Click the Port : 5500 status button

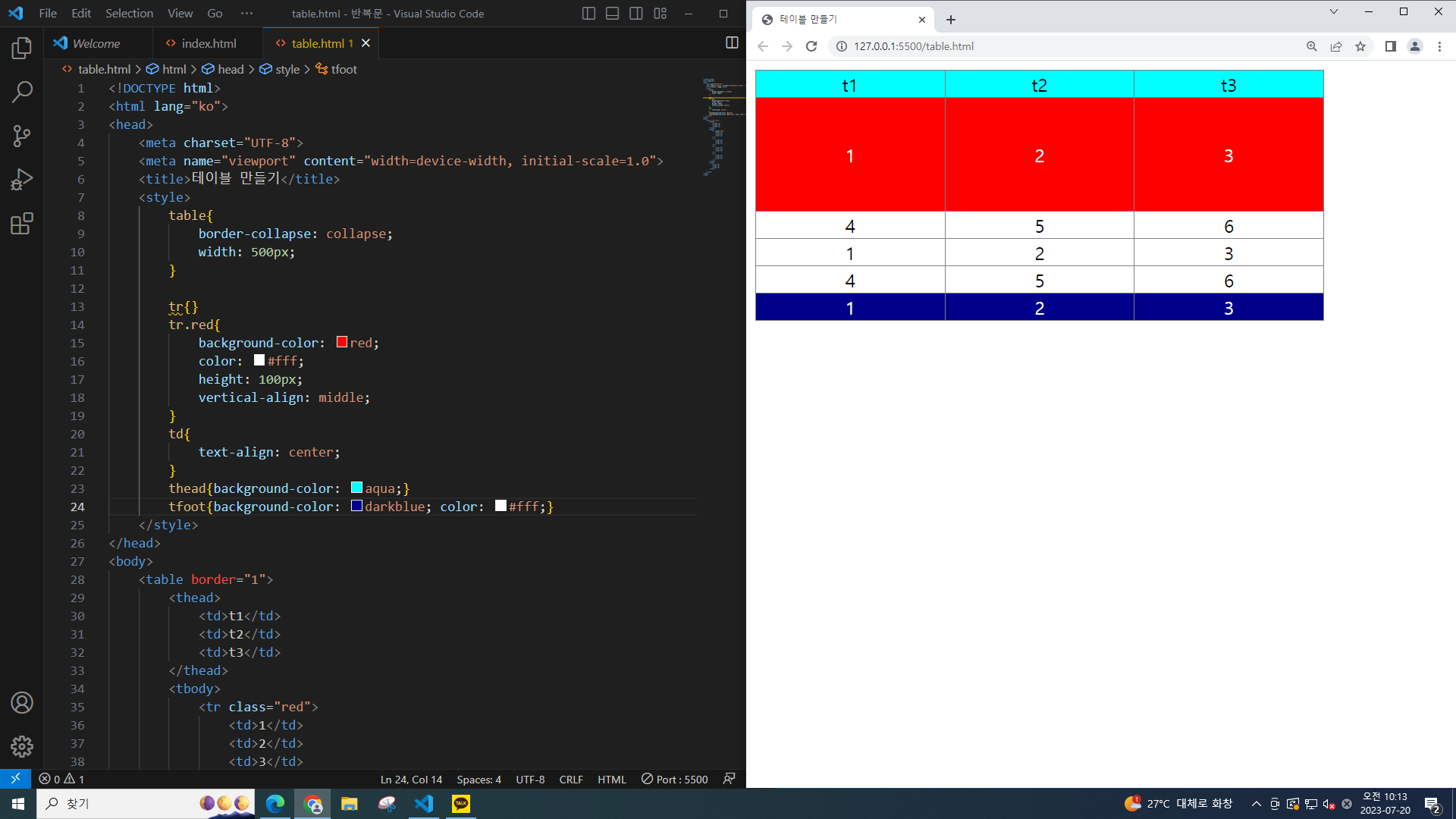point(675,780)
